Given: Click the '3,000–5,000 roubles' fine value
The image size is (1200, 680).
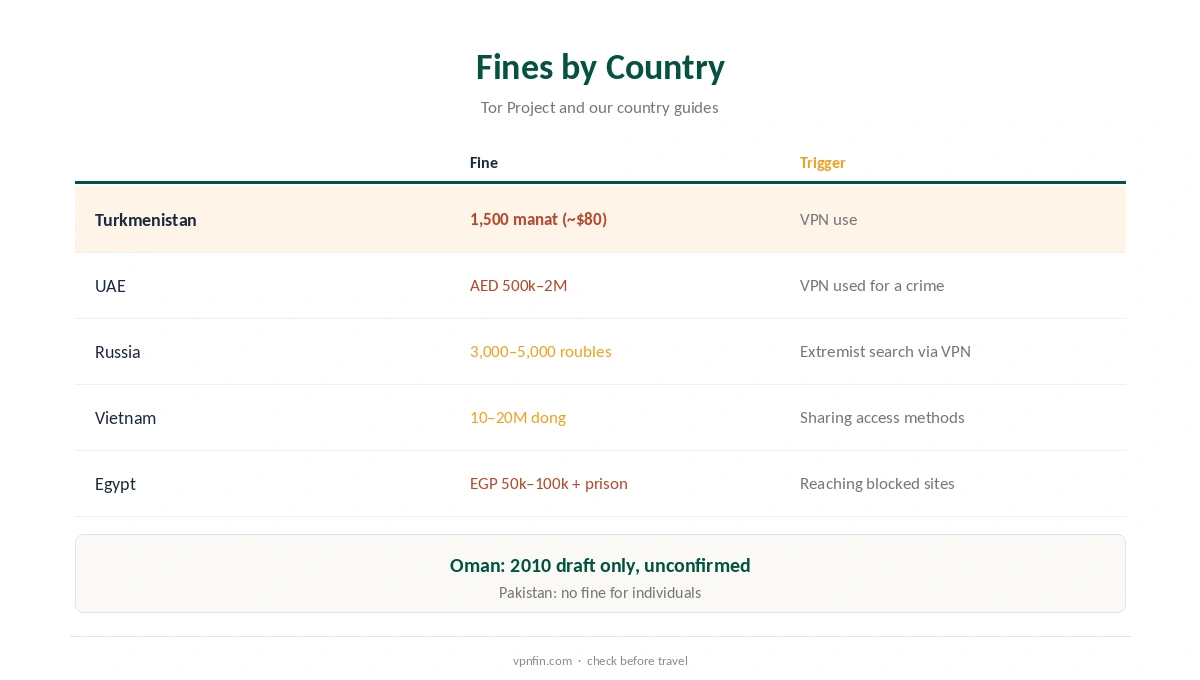Looking at the screenshot, I should click(x=541, y=351).
